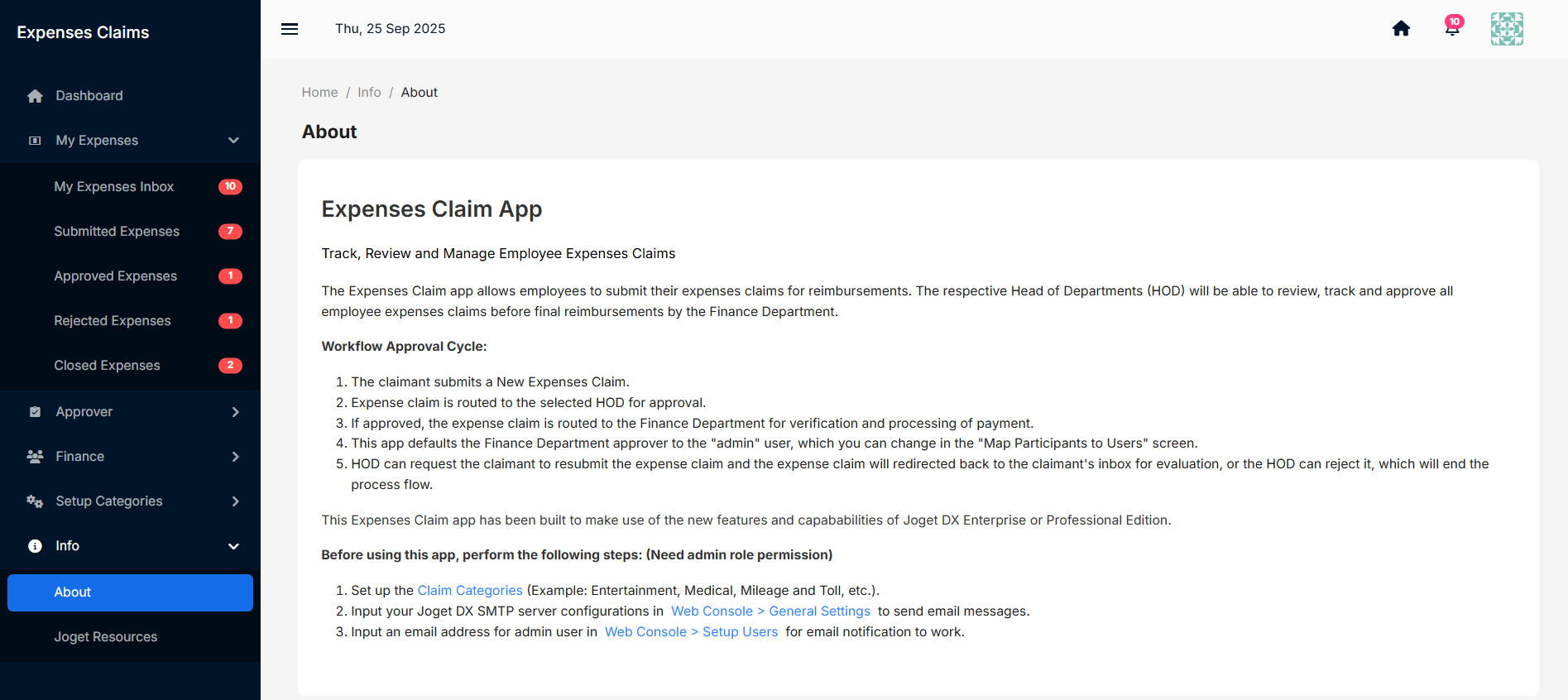Image resolution: width=1568 pixels, height=700 pixels.
Task: Expand the Setup Categories chevron
Action: [235, 501]
